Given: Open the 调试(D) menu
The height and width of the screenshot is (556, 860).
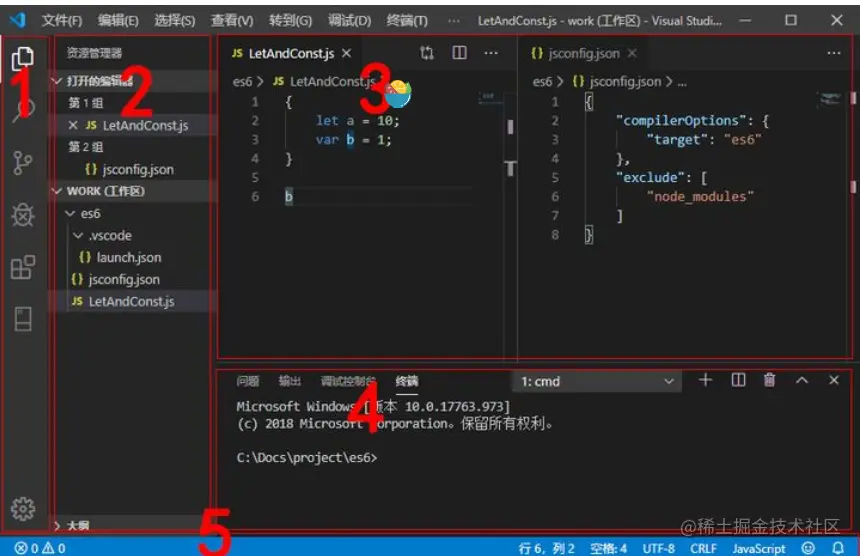Looking at the screenshot, I should point(349,21).
